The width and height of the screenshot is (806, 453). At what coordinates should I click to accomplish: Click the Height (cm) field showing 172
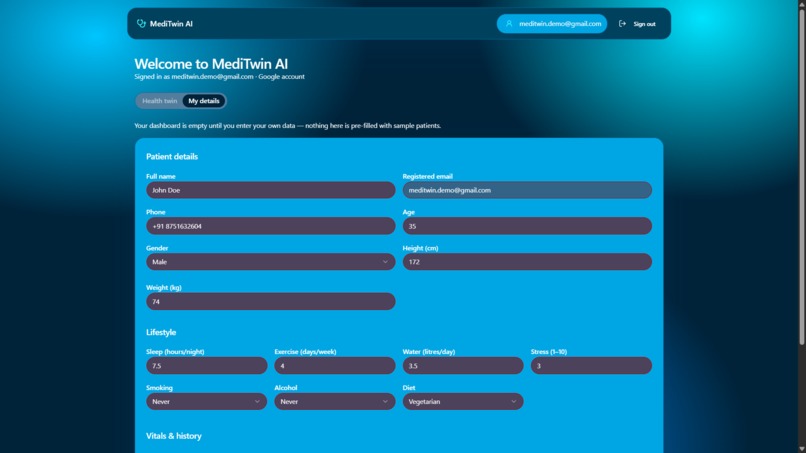click(x=527, y=262)
